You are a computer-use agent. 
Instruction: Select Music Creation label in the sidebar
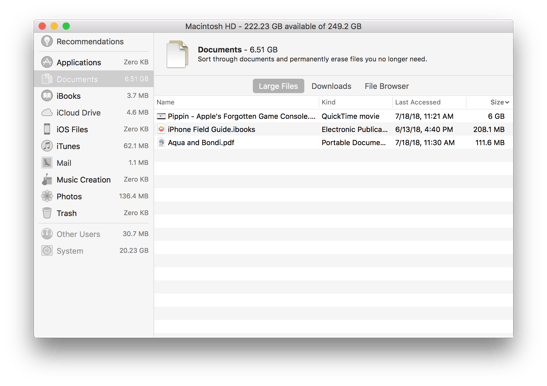click(x=84, y=180)
